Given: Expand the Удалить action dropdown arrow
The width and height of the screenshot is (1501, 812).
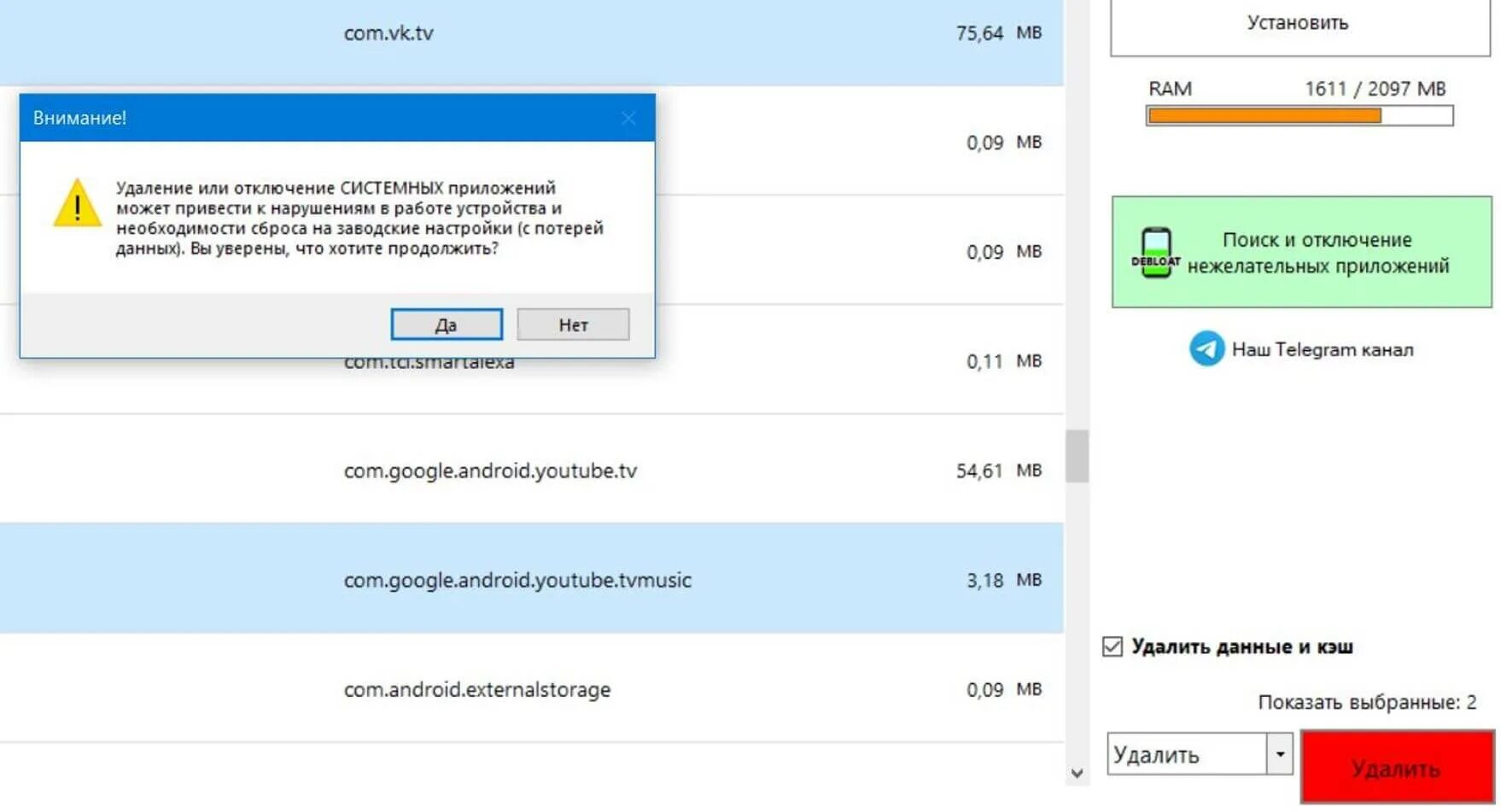Looking at the screenshot, I should [x=1280, y=754].
